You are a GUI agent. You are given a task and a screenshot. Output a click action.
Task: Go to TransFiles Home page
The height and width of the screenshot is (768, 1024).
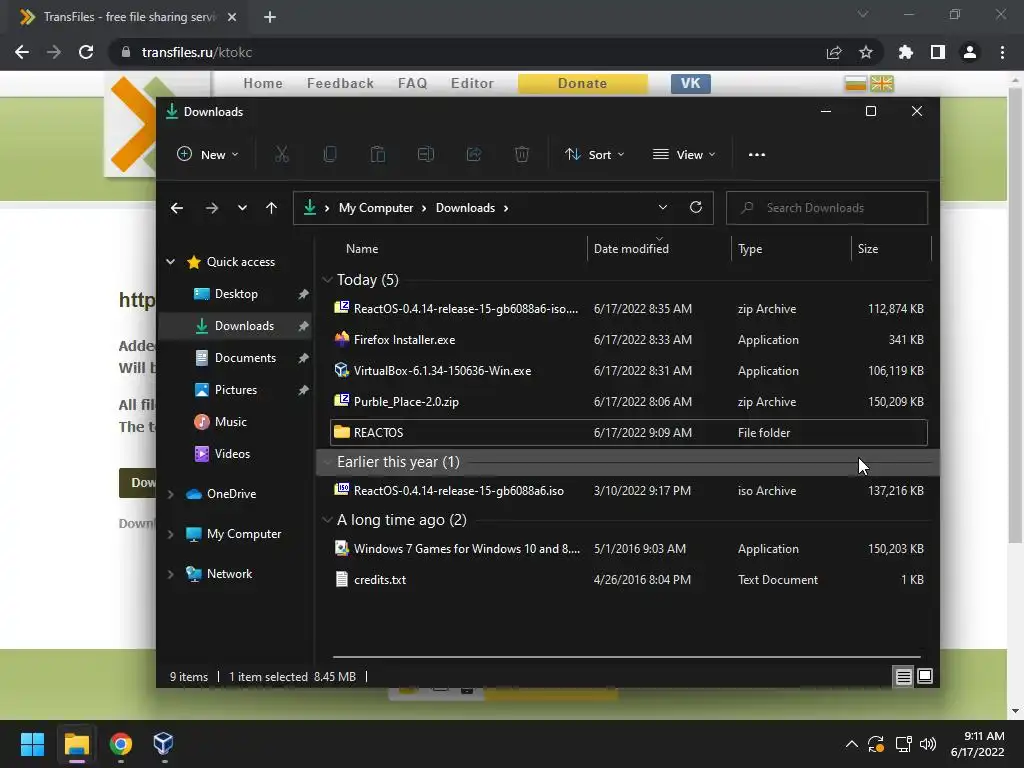point(263,84)
